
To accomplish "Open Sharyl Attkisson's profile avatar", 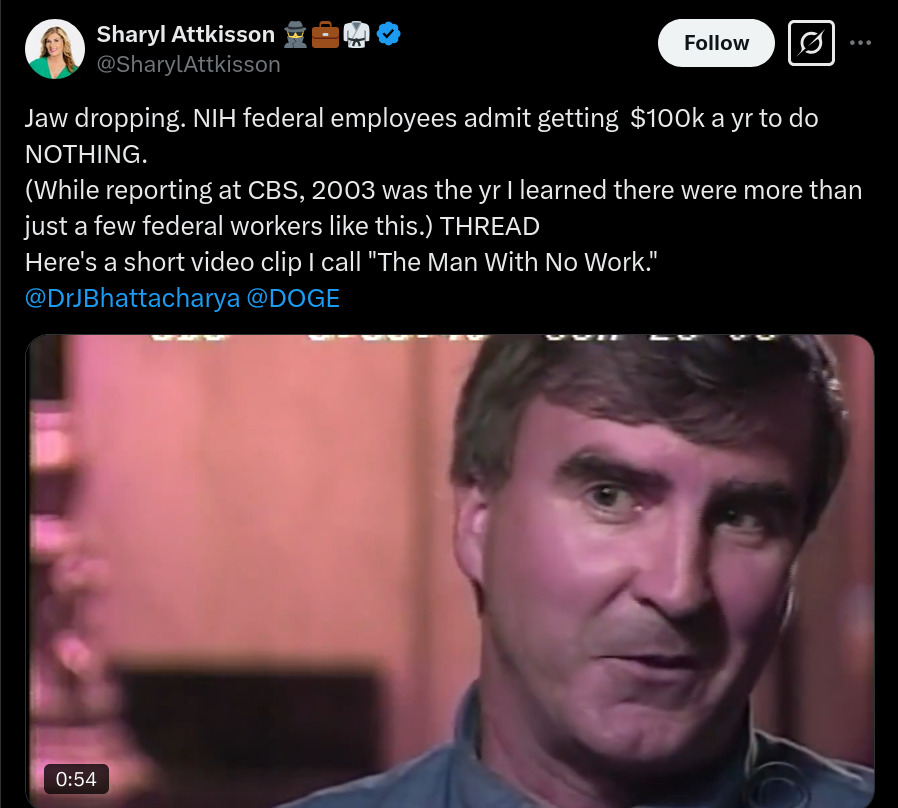I will tap(55, 49).
